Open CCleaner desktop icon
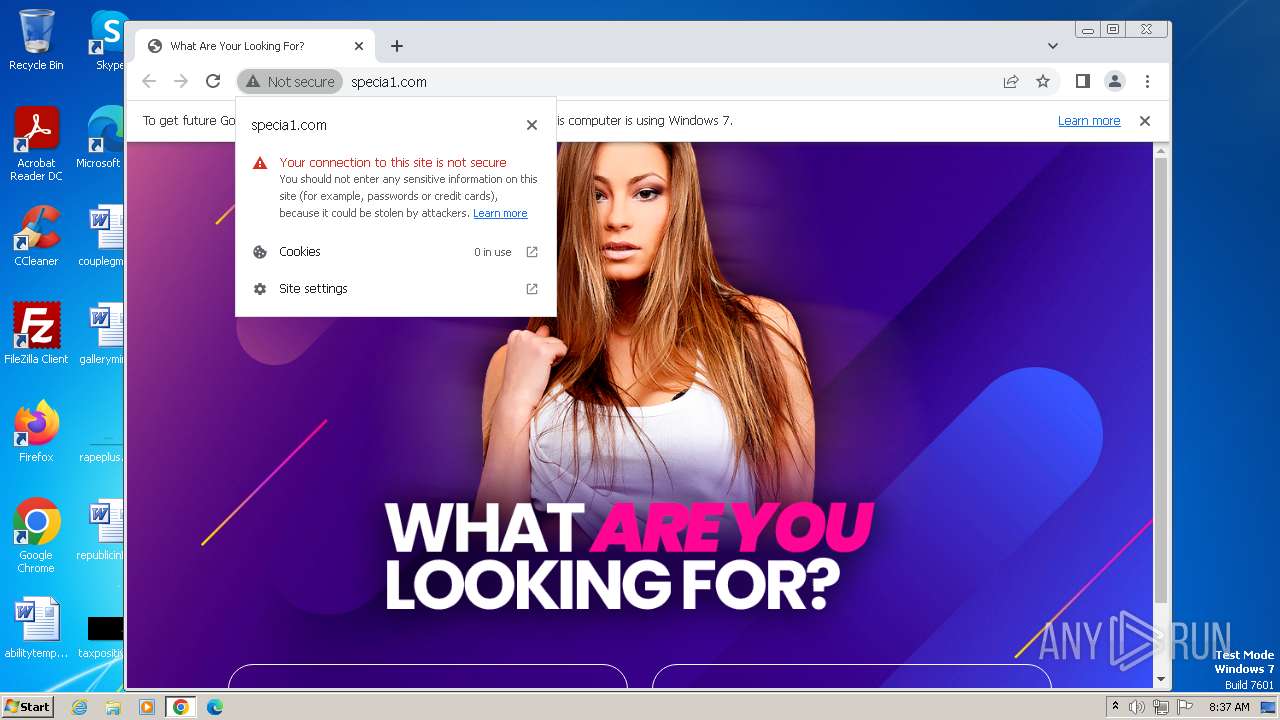1280x720 pixels. point(36,236)
